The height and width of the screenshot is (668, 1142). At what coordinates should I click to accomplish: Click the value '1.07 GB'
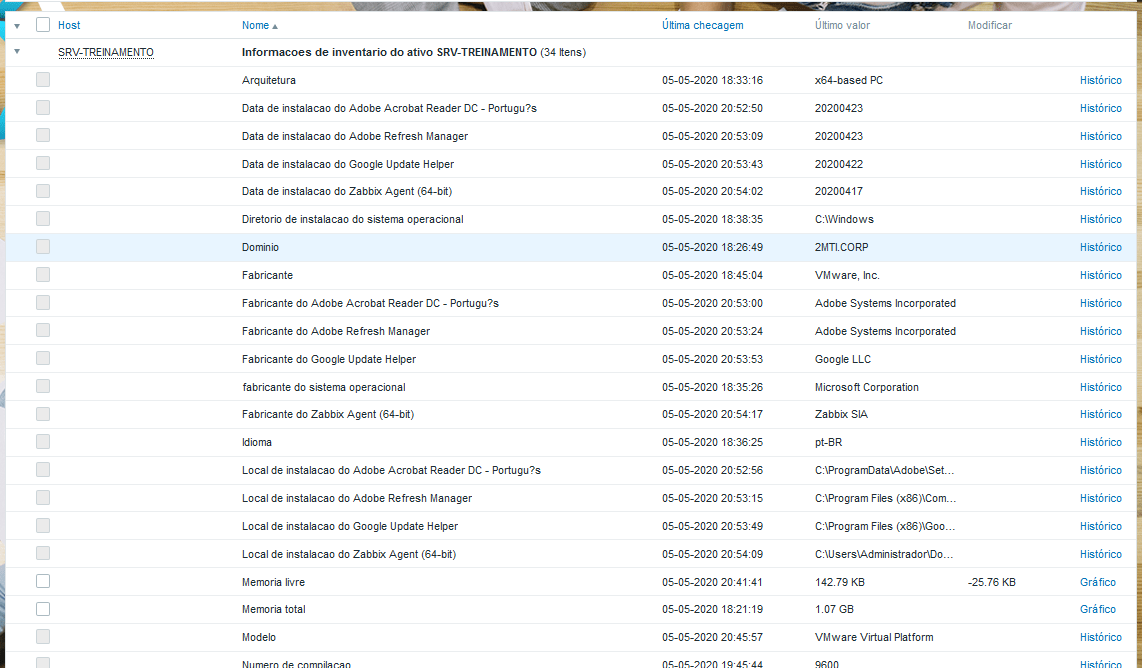pos(834,609)
